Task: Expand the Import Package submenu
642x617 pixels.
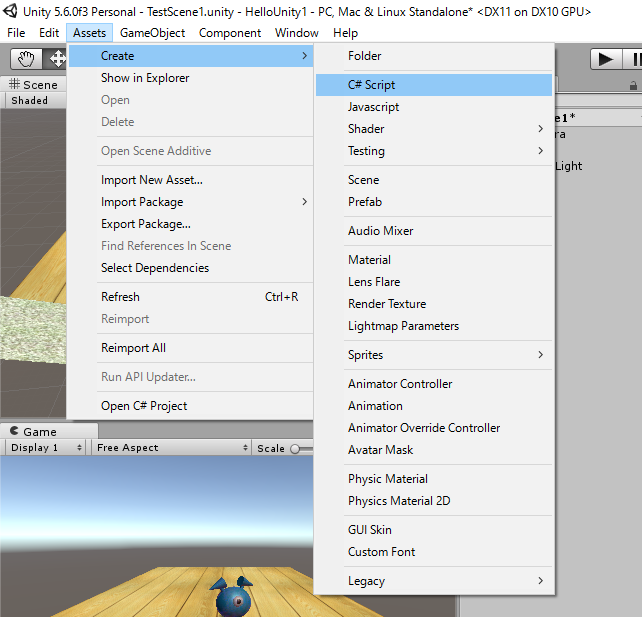Action: click(191, 202)
